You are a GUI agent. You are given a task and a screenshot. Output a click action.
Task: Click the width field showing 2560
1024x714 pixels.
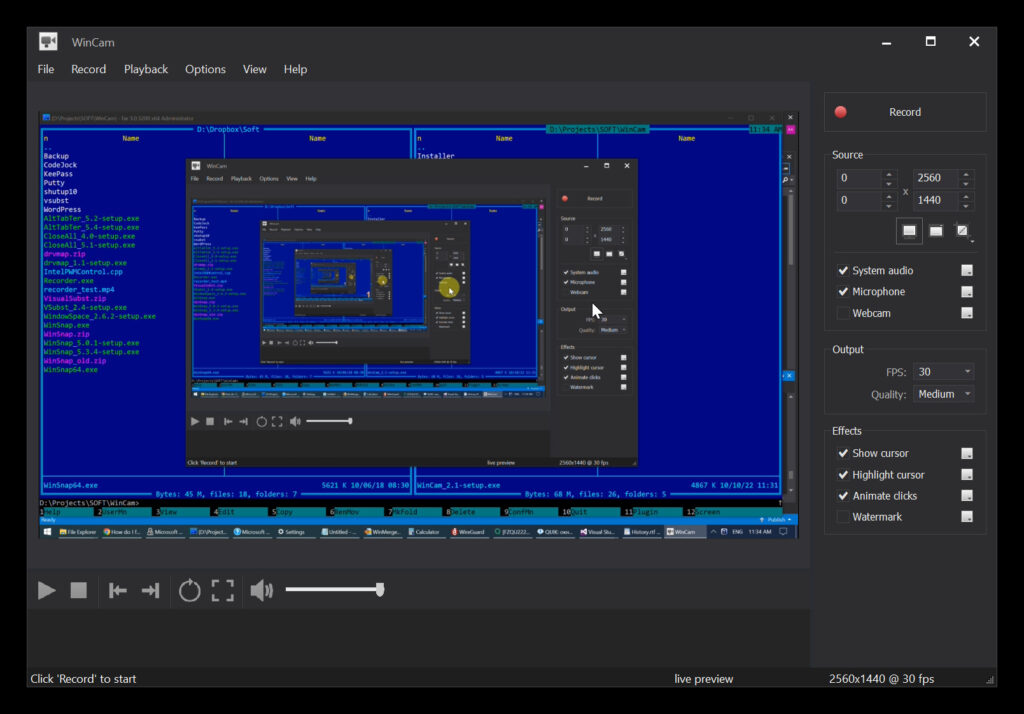(936, 178)
